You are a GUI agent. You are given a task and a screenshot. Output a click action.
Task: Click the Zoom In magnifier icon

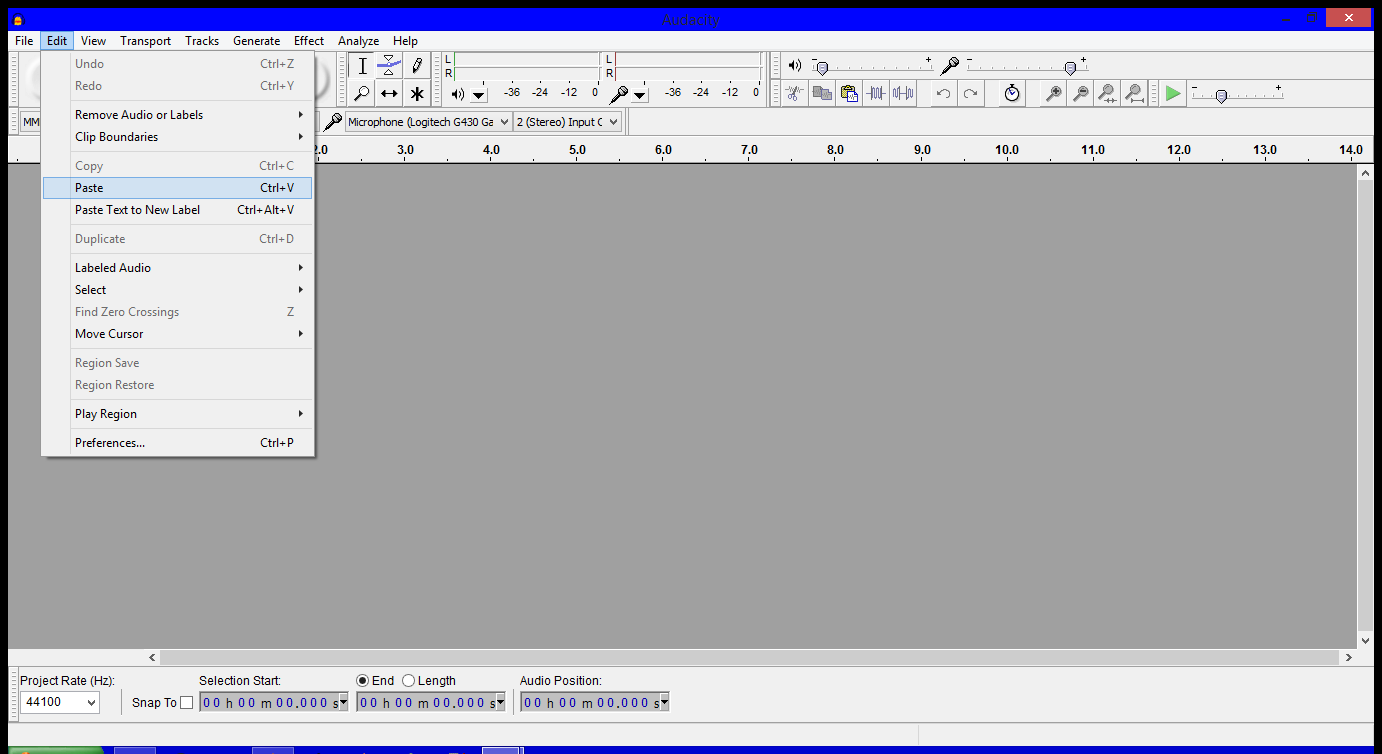(x=1053, y=93)
